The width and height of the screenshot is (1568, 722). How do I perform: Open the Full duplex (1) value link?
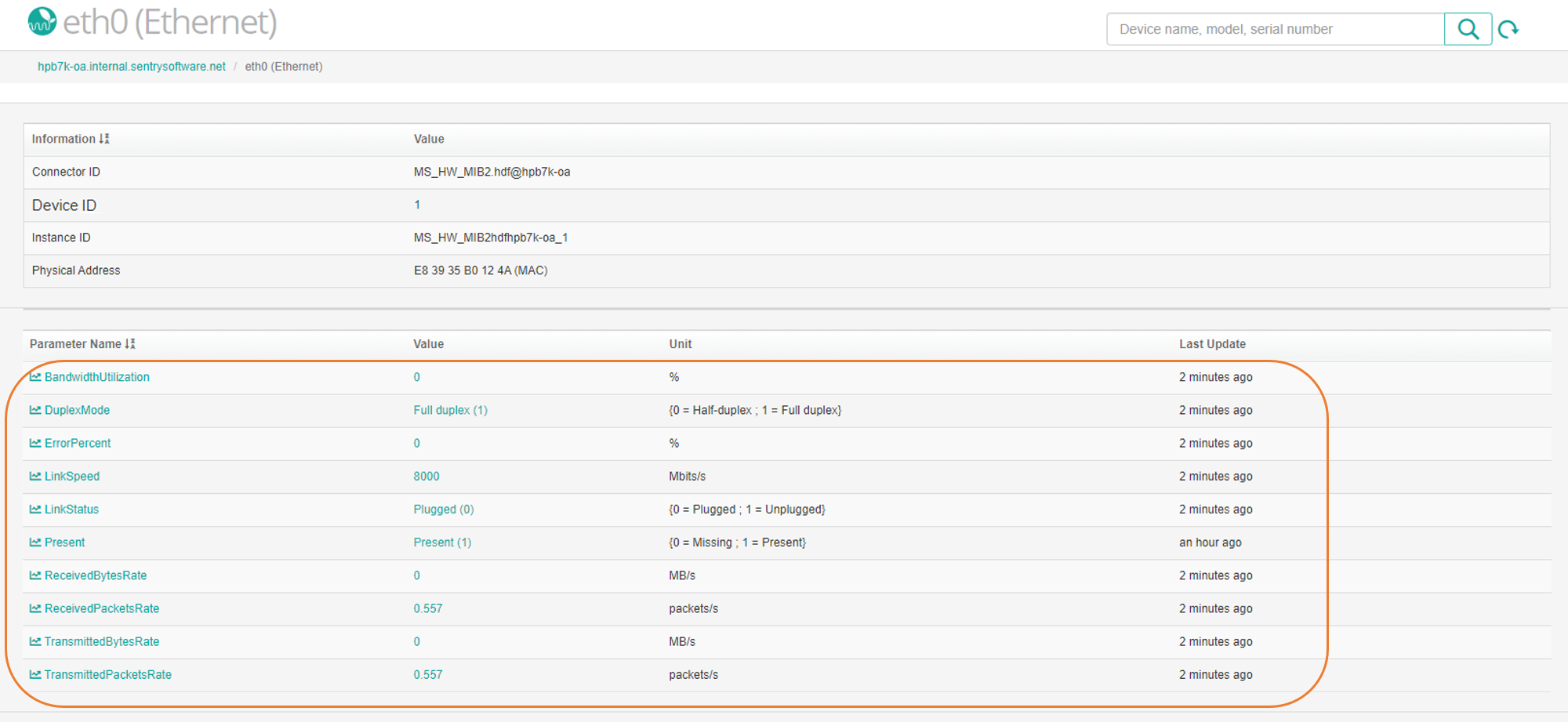click(x=450, y=410)
